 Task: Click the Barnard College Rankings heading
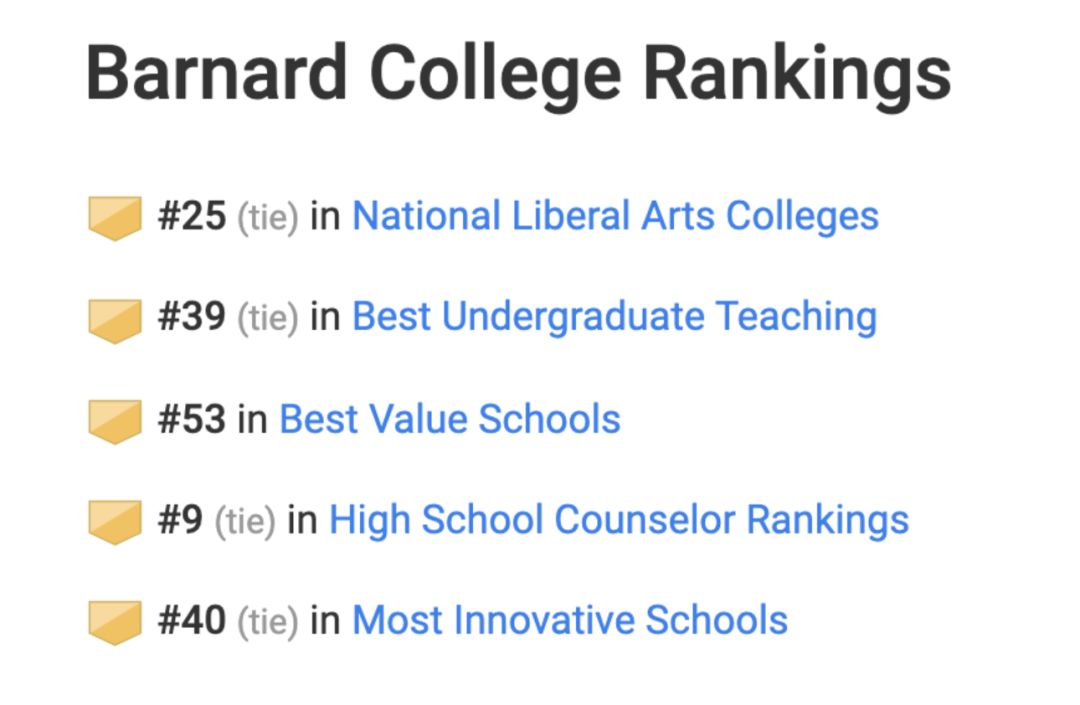point(519,74)
